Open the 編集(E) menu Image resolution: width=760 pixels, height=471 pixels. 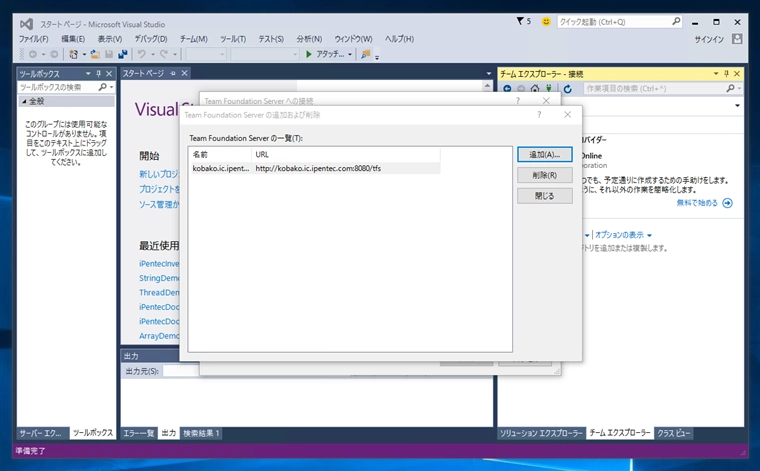coord(73,39)
